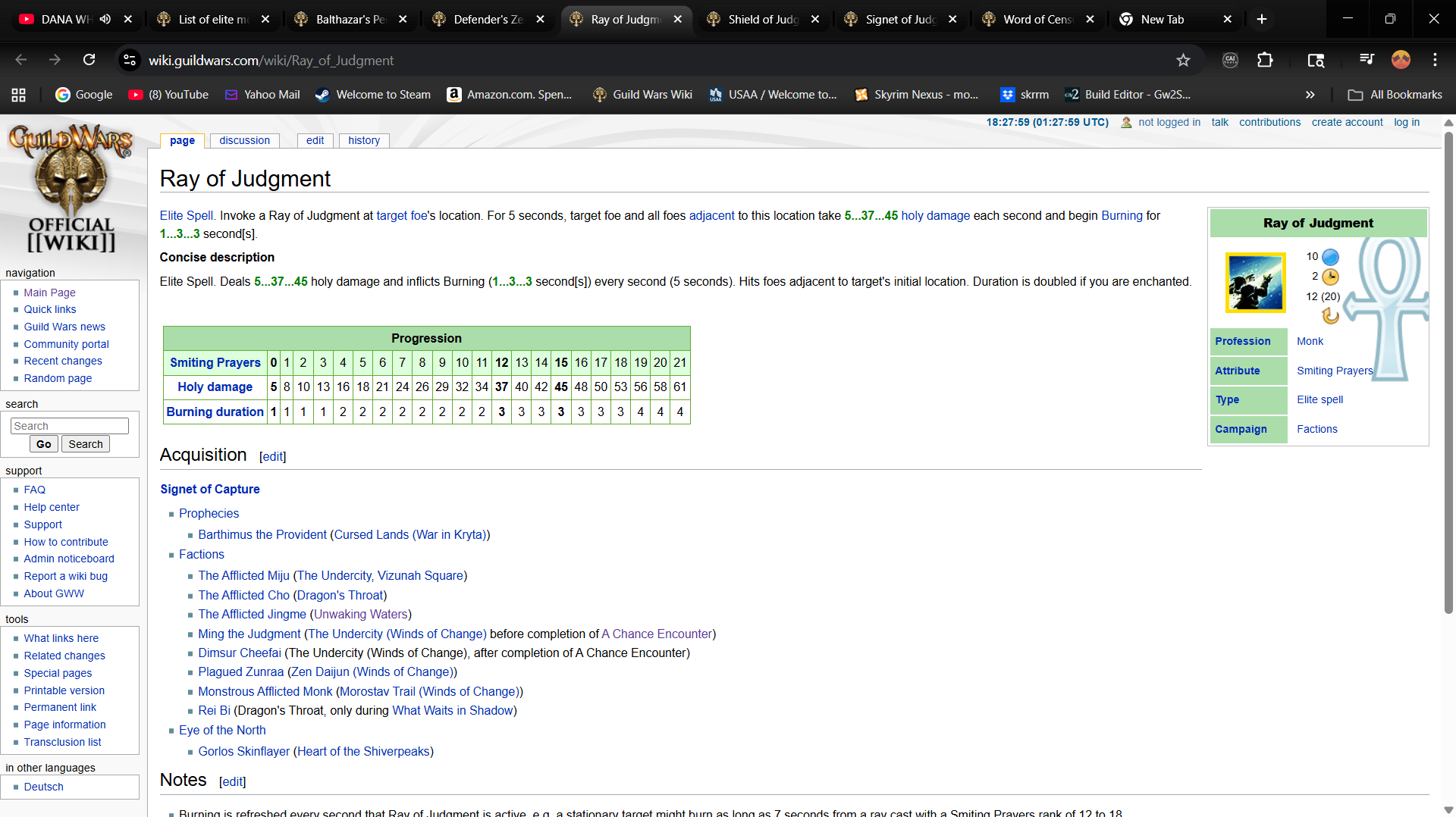The height and width of the screenshot is (817, 1456).
Task: Go back using browser back arrow
Action: [x=21, y=60]
